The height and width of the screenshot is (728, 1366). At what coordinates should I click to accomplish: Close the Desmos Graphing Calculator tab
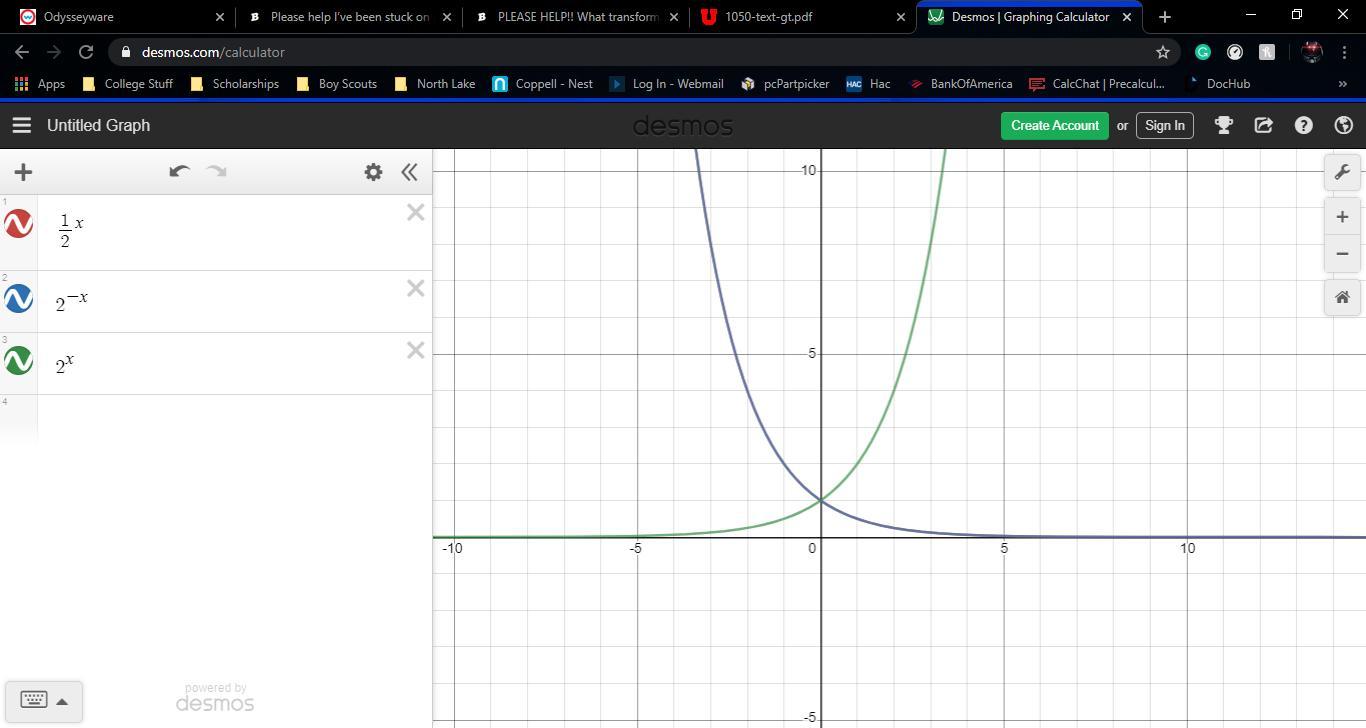pos(1127,17)
